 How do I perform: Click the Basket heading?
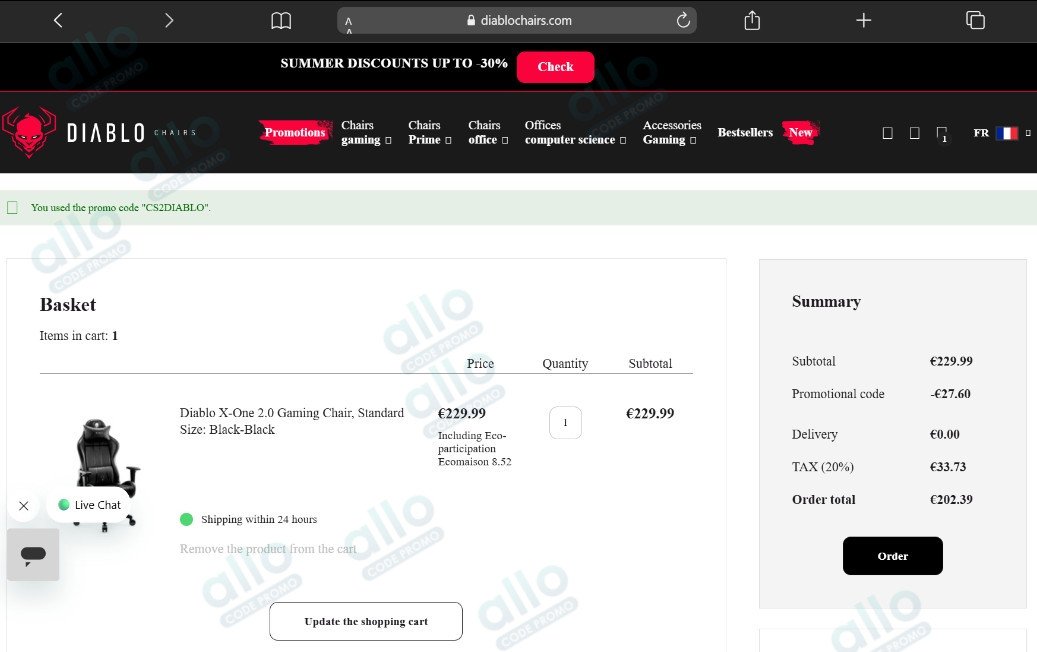click(68, 305)
